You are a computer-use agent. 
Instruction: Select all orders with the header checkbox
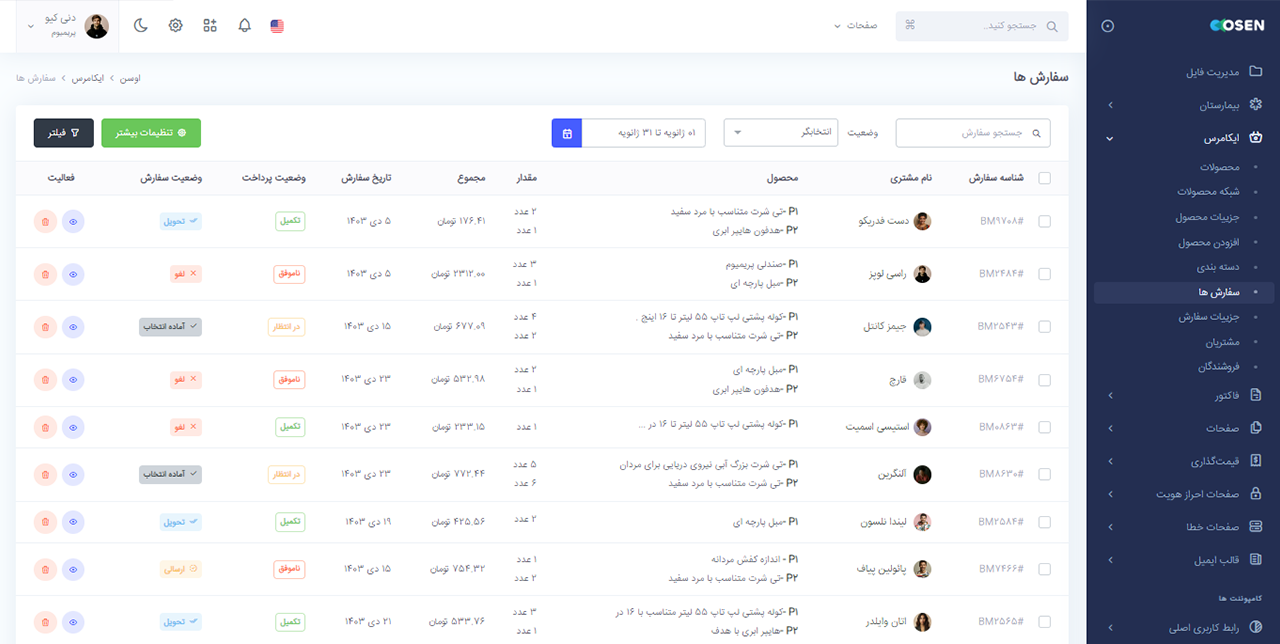click(1044, 177)
